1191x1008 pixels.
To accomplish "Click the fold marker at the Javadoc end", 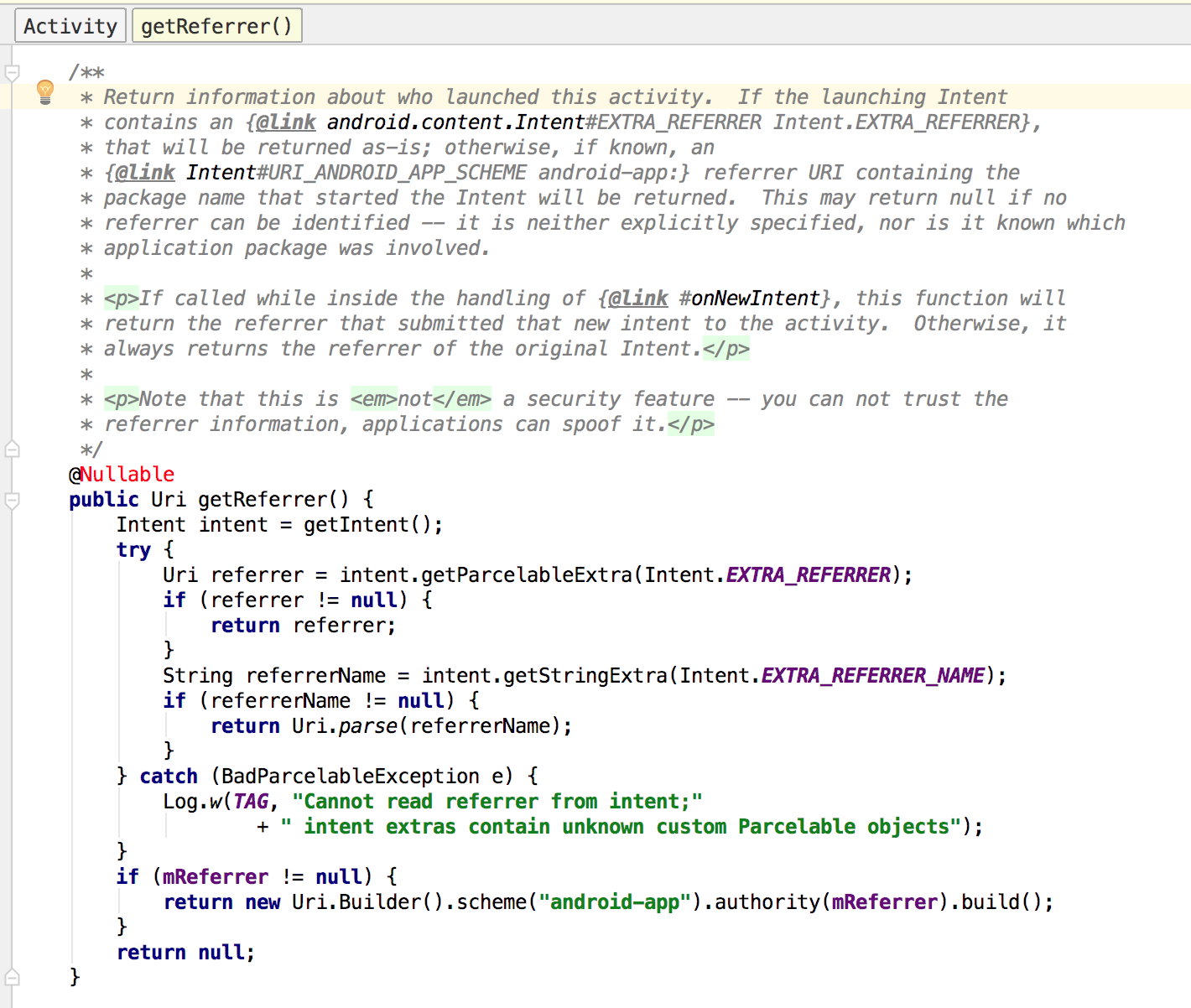I will (13, 449).
